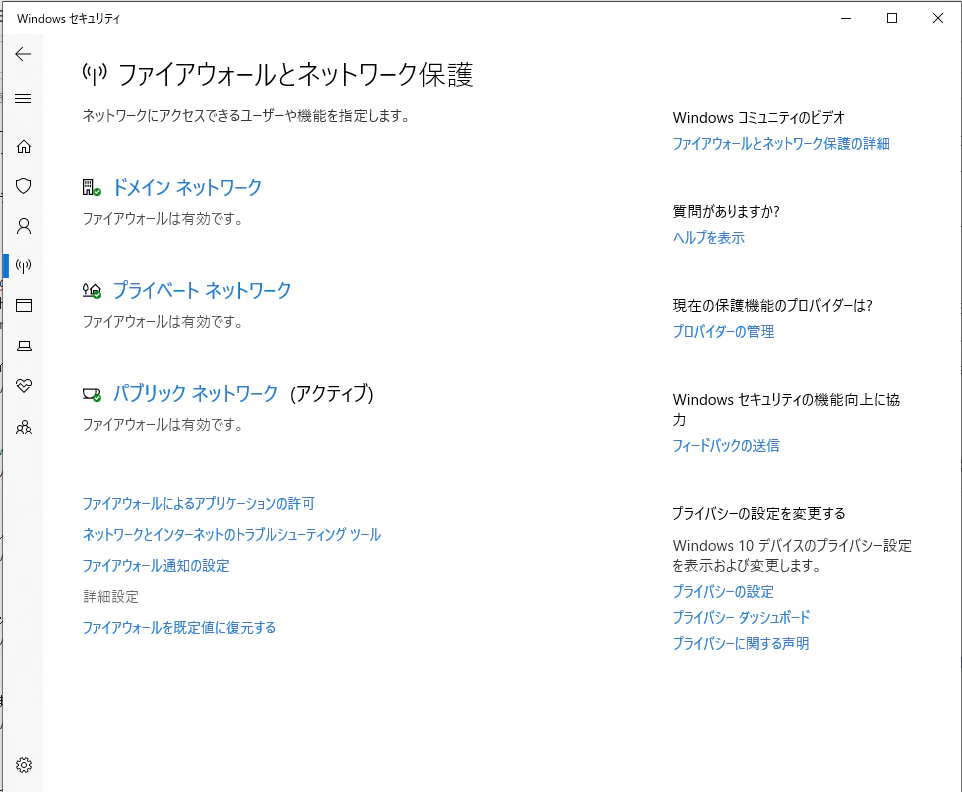Open ネットワークとインターネットのトラブルシューティング ツール
The width and height of the screenshot is (962, 792).
[231, 534]
